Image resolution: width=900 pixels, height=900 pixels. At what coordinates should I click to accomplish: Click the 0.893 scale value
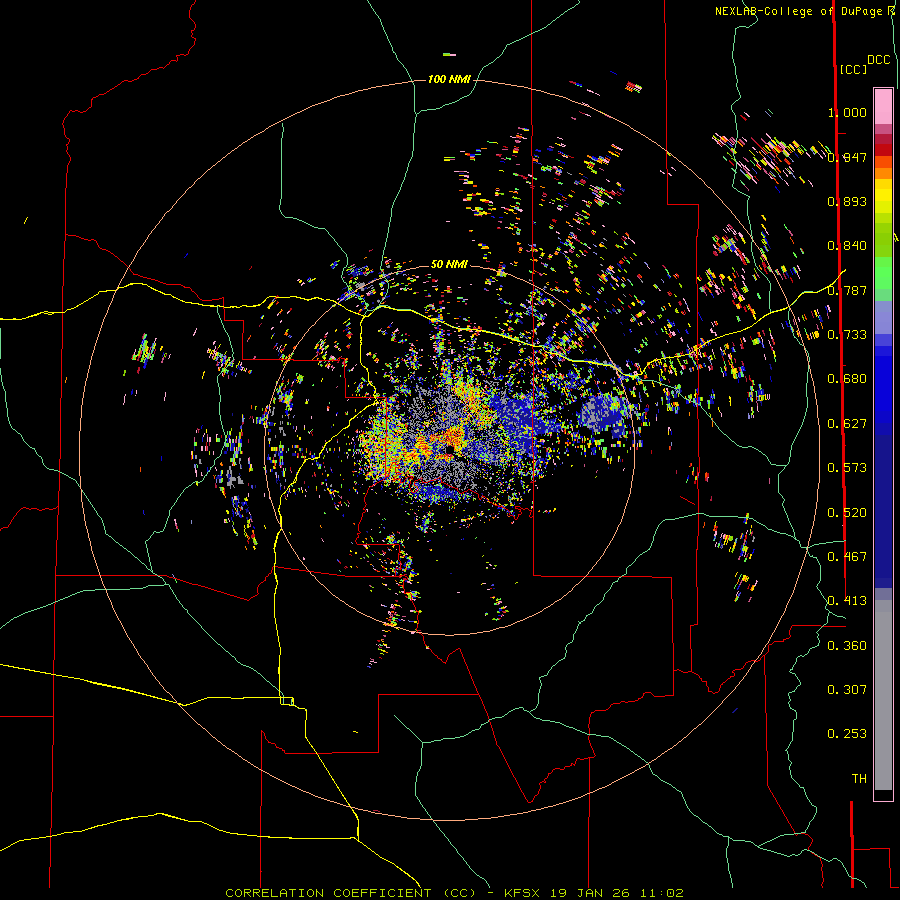[847, 201]
